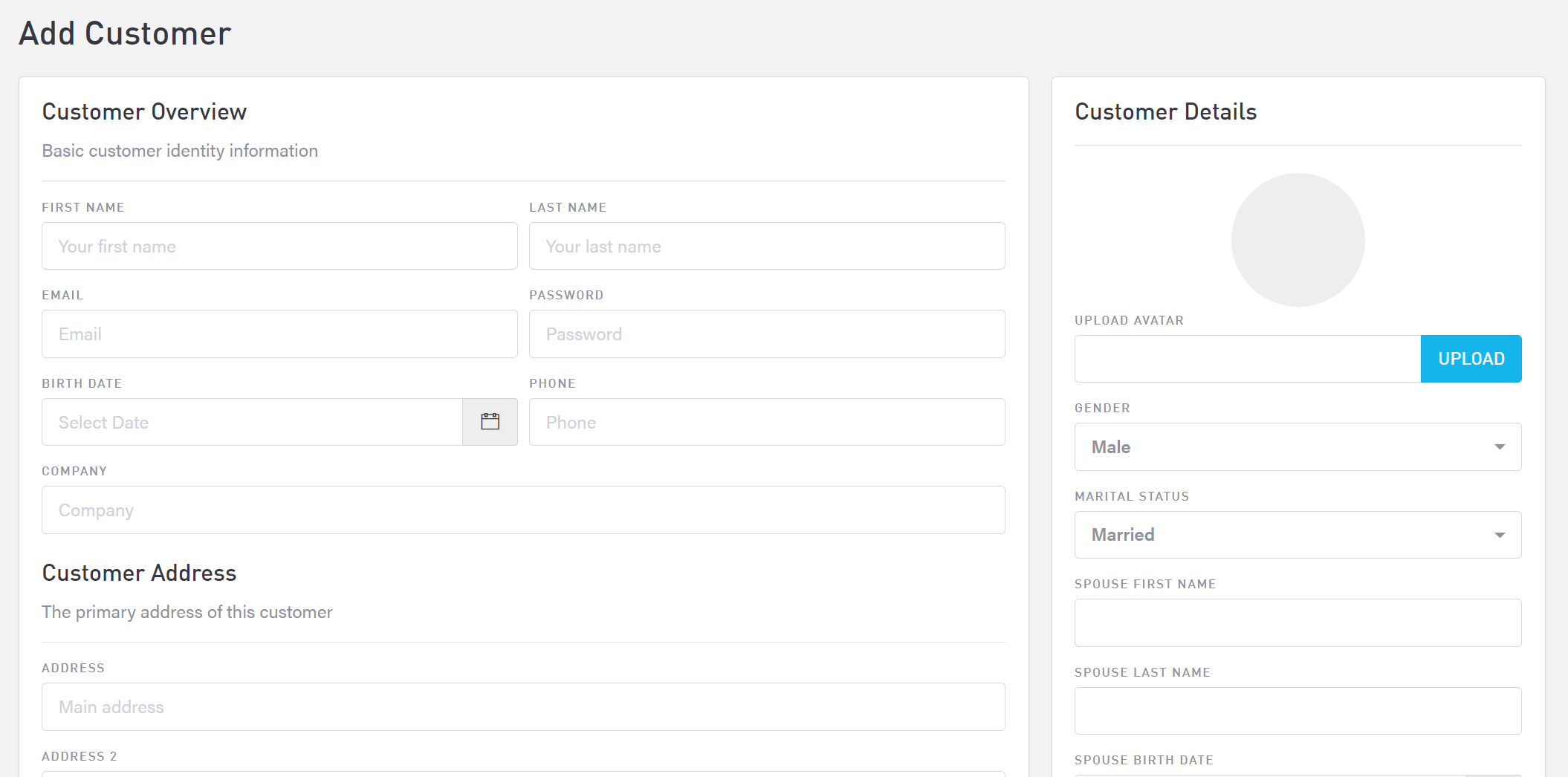Click the Marital Status caret arrow
The height and width of the screenshot is (777, 1568).
tap(1500, 536)
